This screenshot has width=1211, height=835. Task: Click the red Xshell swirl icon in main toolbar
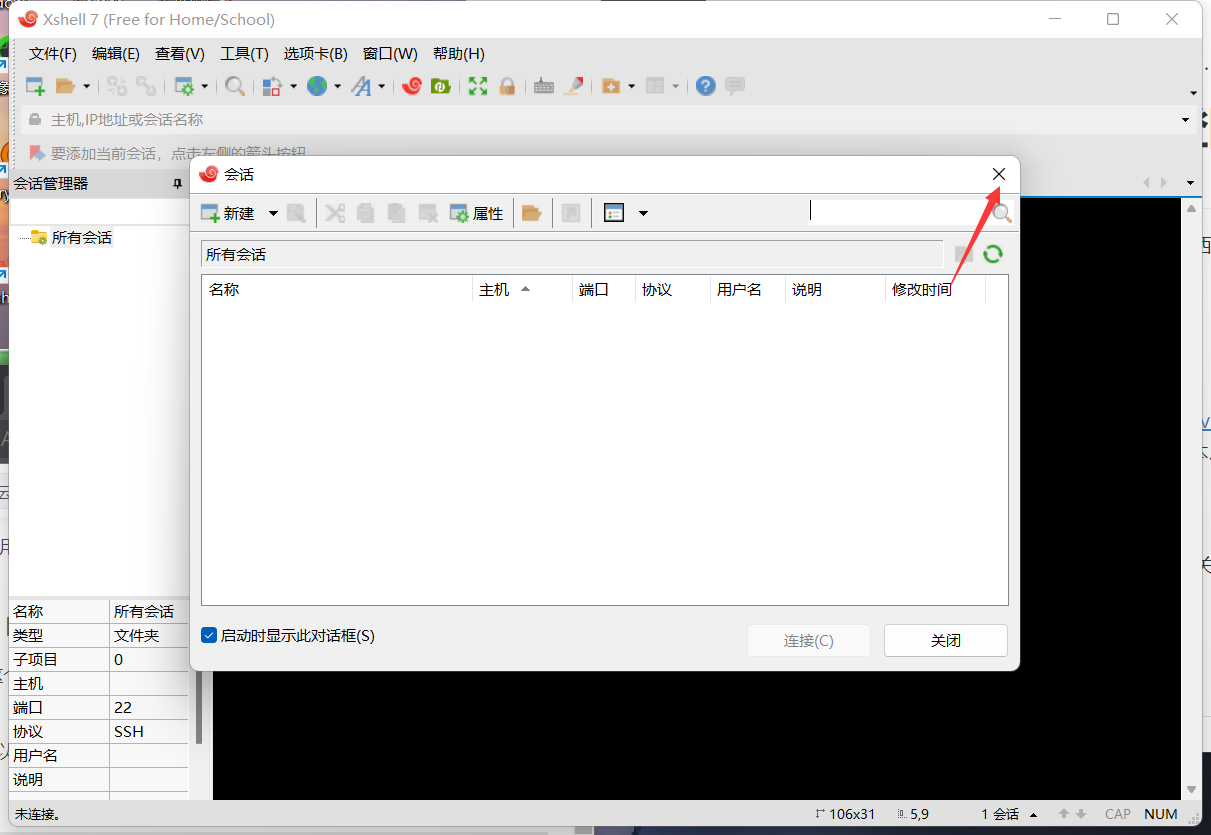pos(411,86)
